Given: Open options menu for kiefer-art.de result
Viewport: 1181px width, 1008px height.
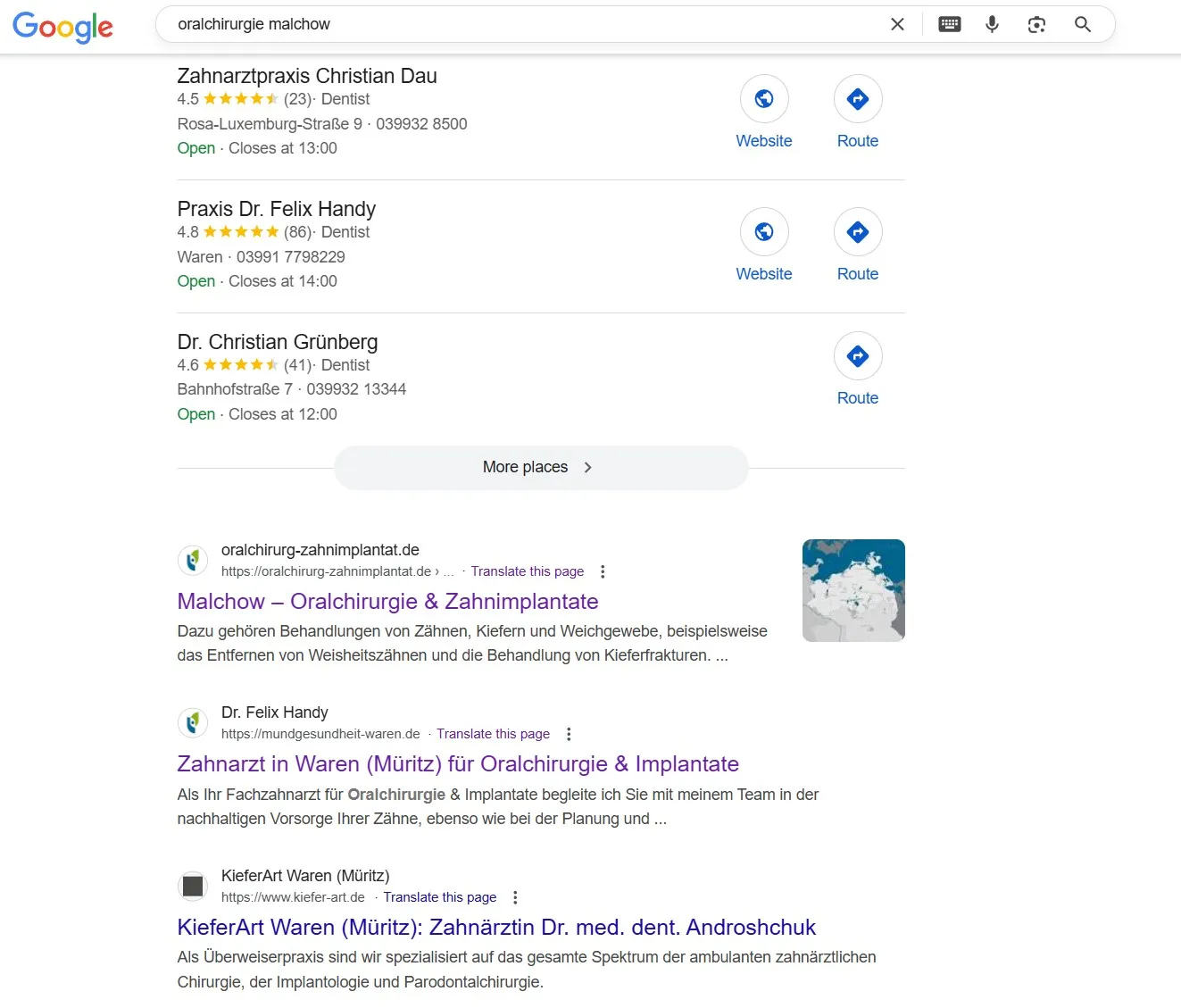Looking at the screenshot, I should (515, 897).
